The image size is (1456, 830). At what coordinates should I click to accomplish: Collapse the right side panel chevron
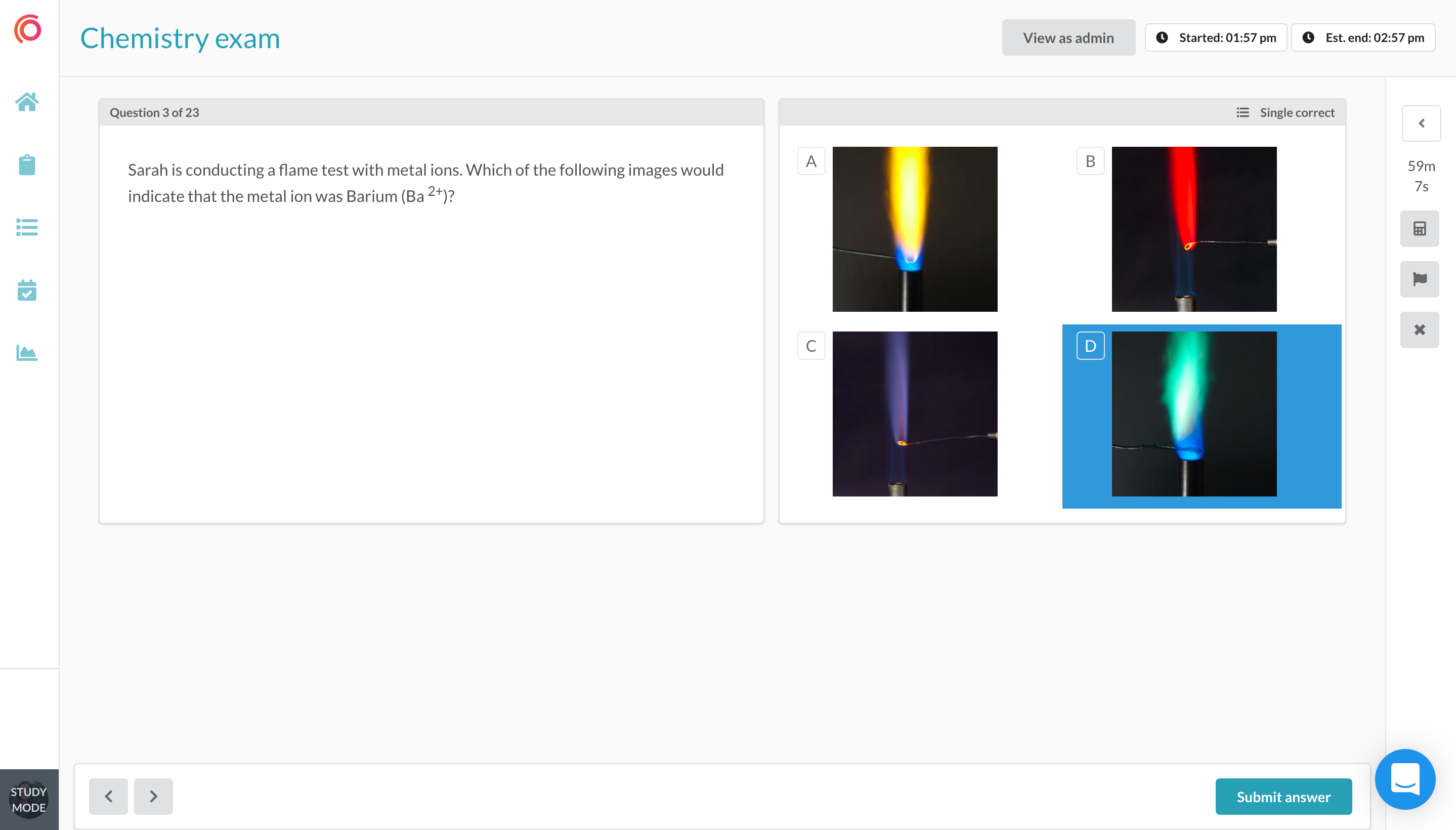(1421, 123)
